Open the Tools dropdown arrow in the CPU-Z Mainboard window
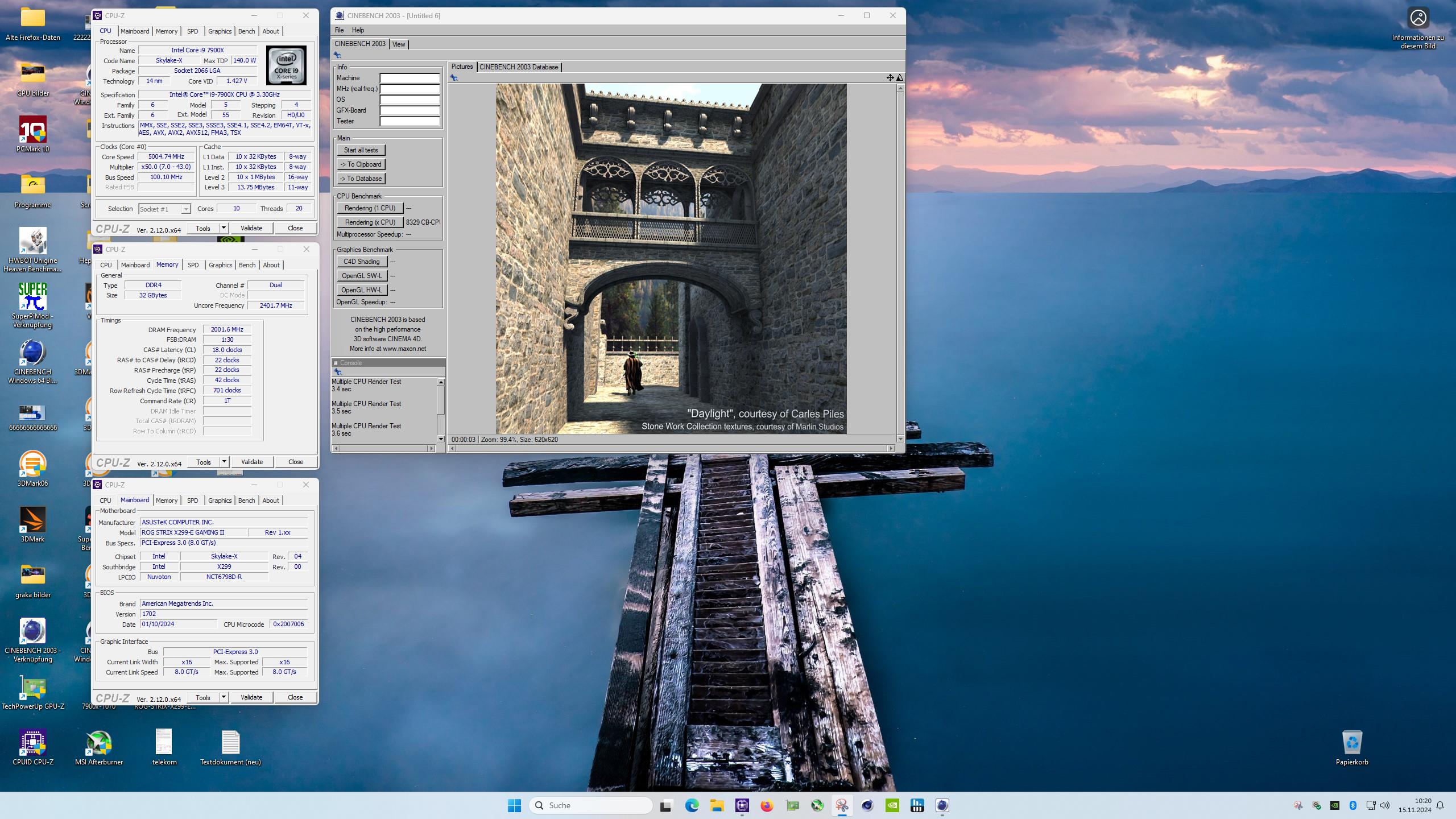Viewport: 1456px width, 819px height. 224,697
